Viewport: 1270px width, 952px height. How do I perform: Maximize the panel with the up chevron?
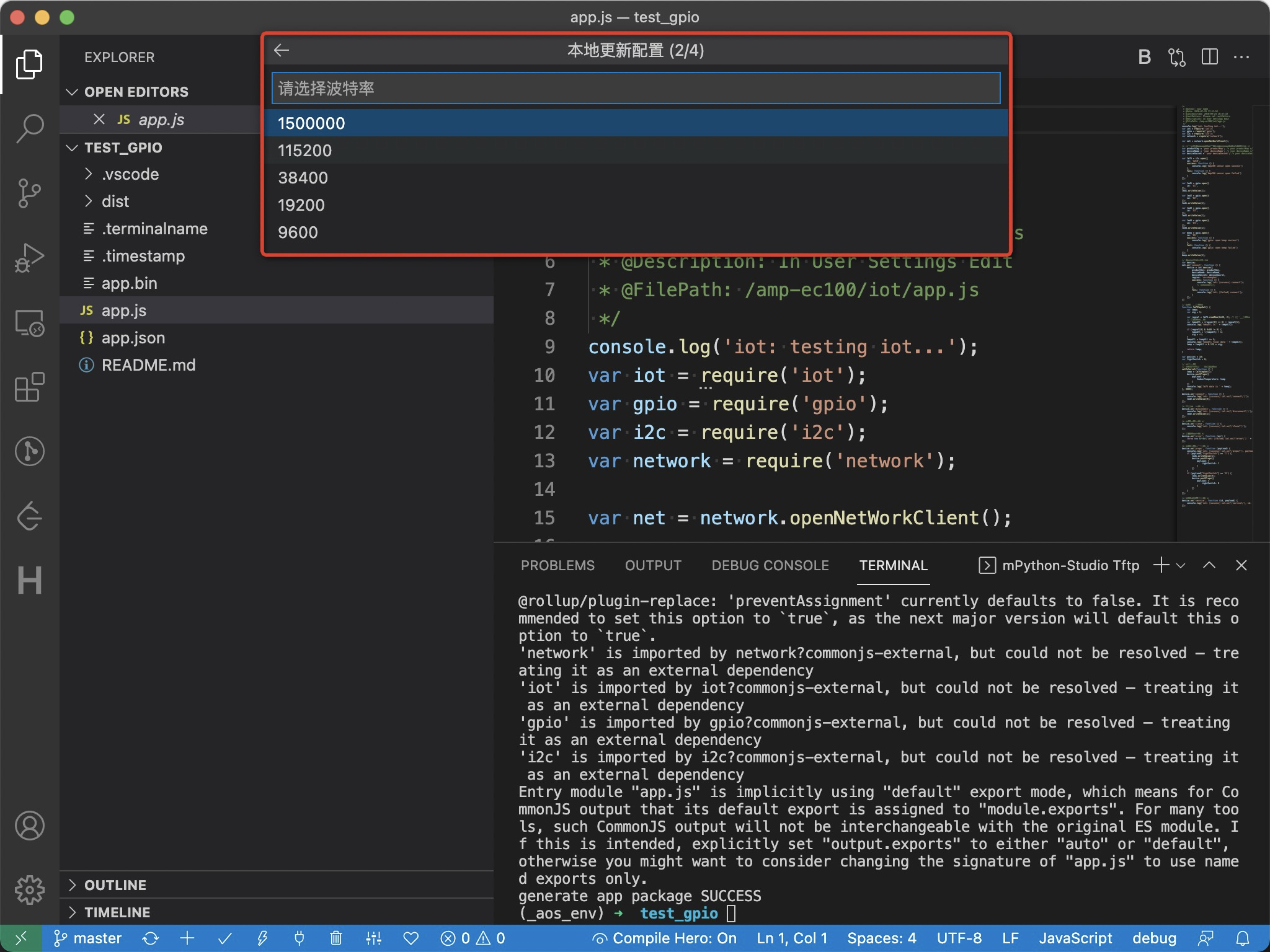(1209, 565)
